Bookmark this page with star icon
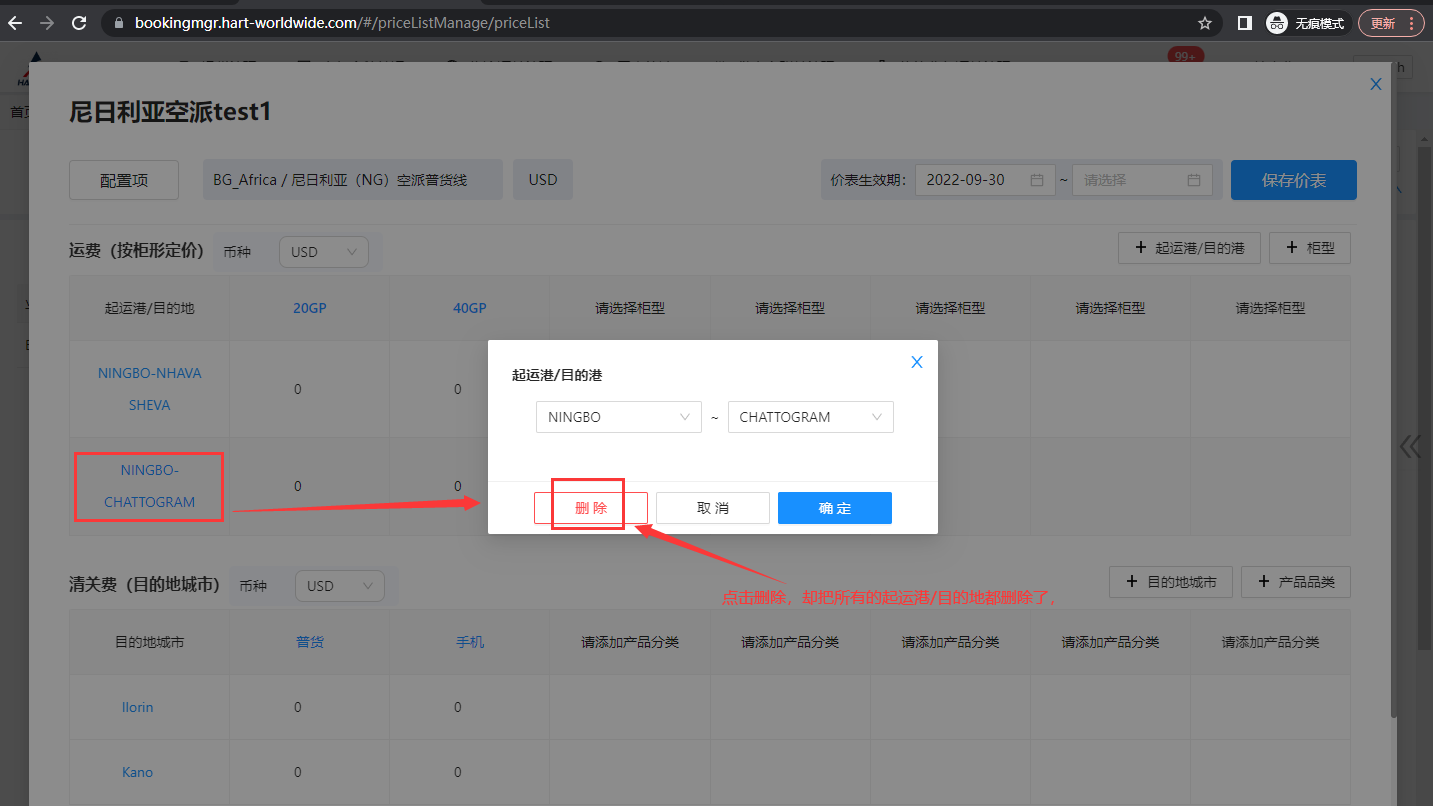The height and width of the screenshot is (806, 1433). pos(1205,23)
